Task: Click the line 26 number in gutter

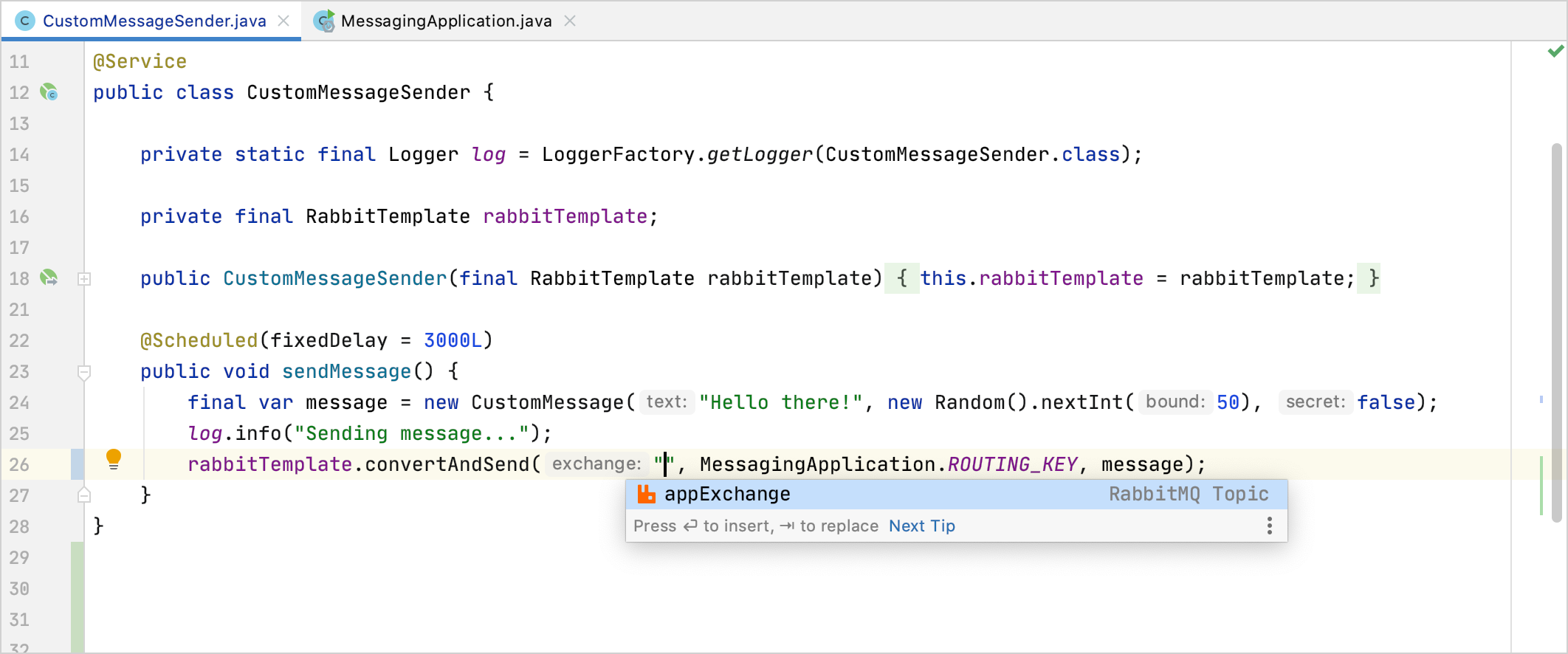Action: [19, 464]
